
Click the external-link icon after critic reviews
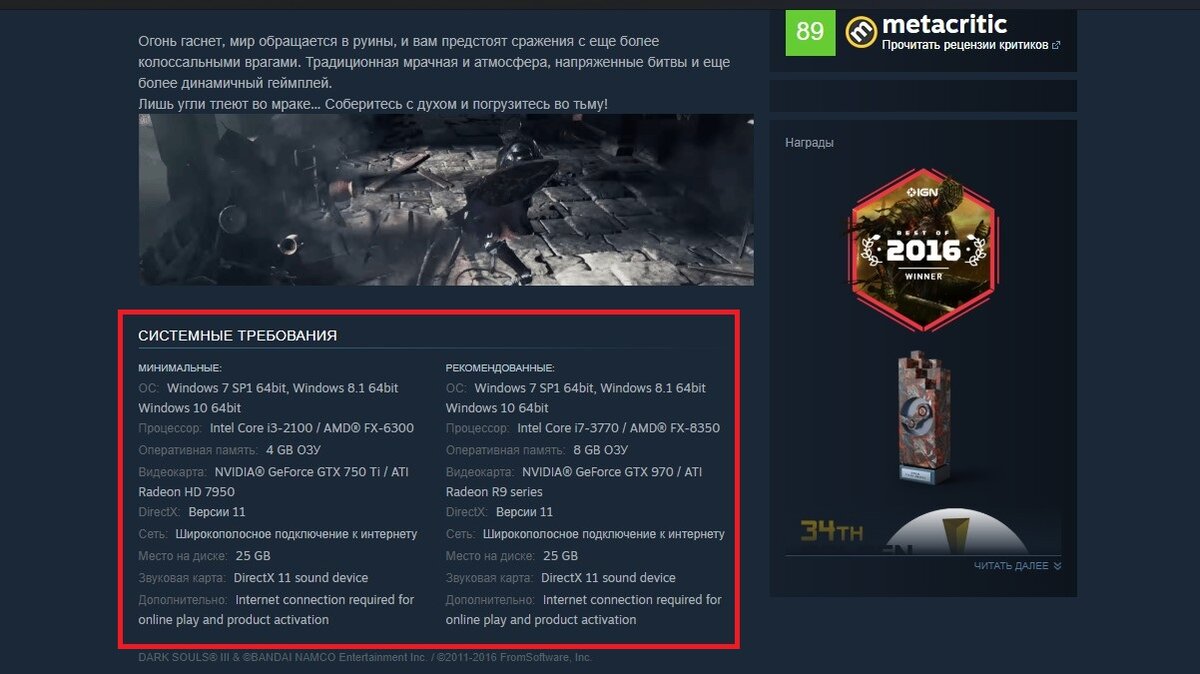(x=1056, y=45)
